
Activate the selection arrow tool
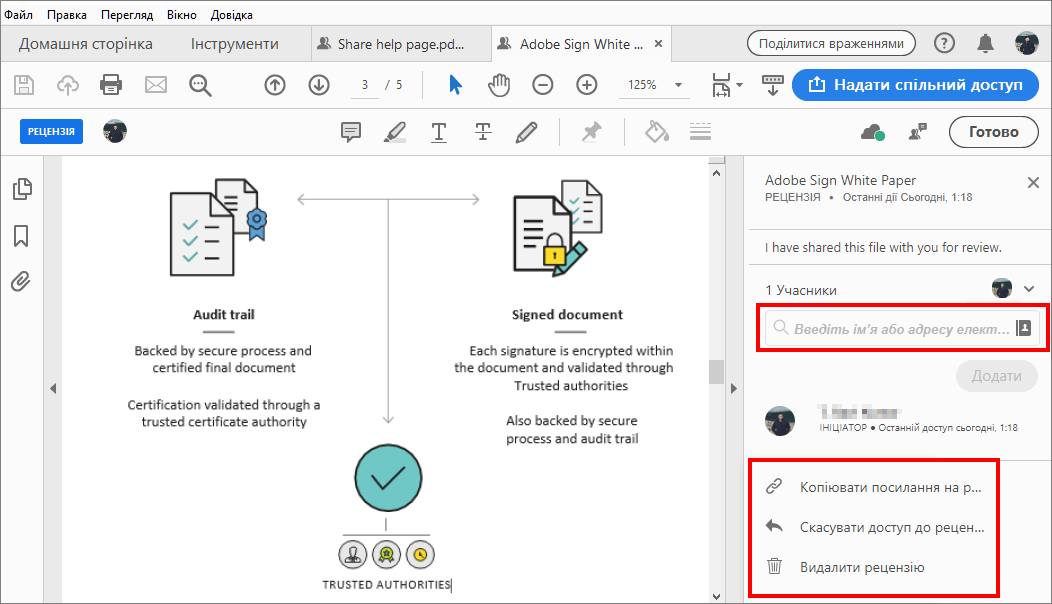click(455, 85)
